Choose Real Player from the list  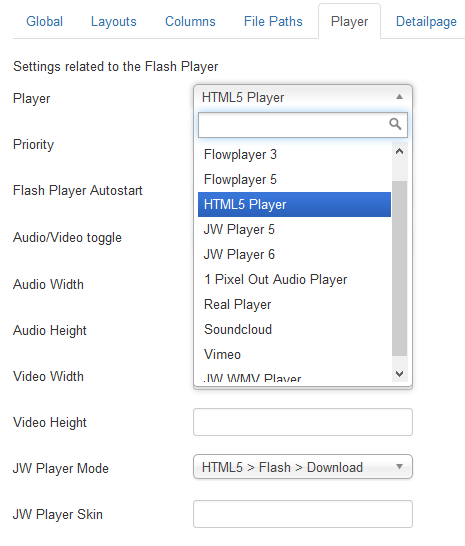pyautogui.click(x=294, y=304)
